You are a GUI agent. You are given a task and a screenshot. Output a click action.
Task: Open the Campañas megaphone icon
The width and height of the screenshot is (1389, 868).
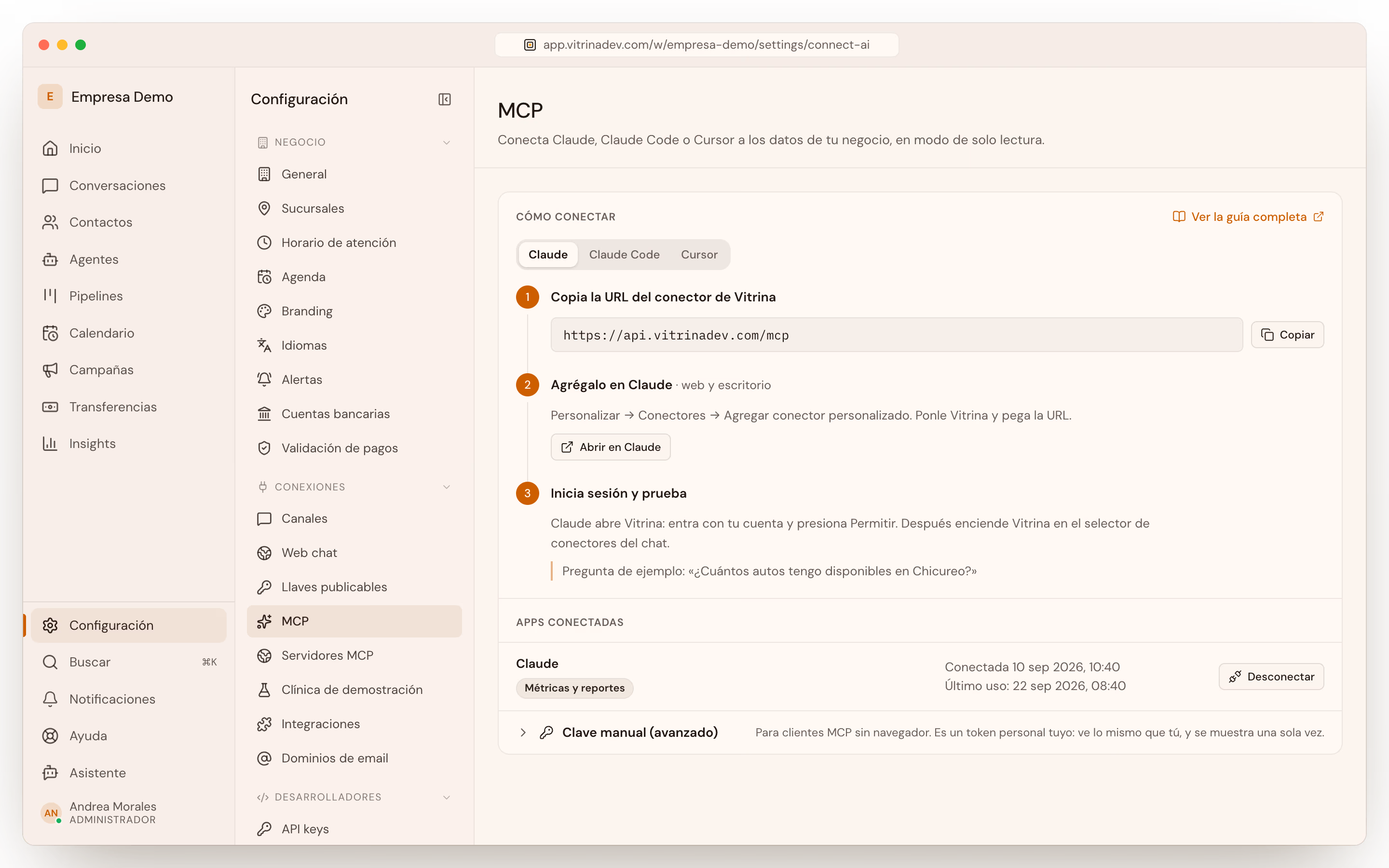(50, 370)
